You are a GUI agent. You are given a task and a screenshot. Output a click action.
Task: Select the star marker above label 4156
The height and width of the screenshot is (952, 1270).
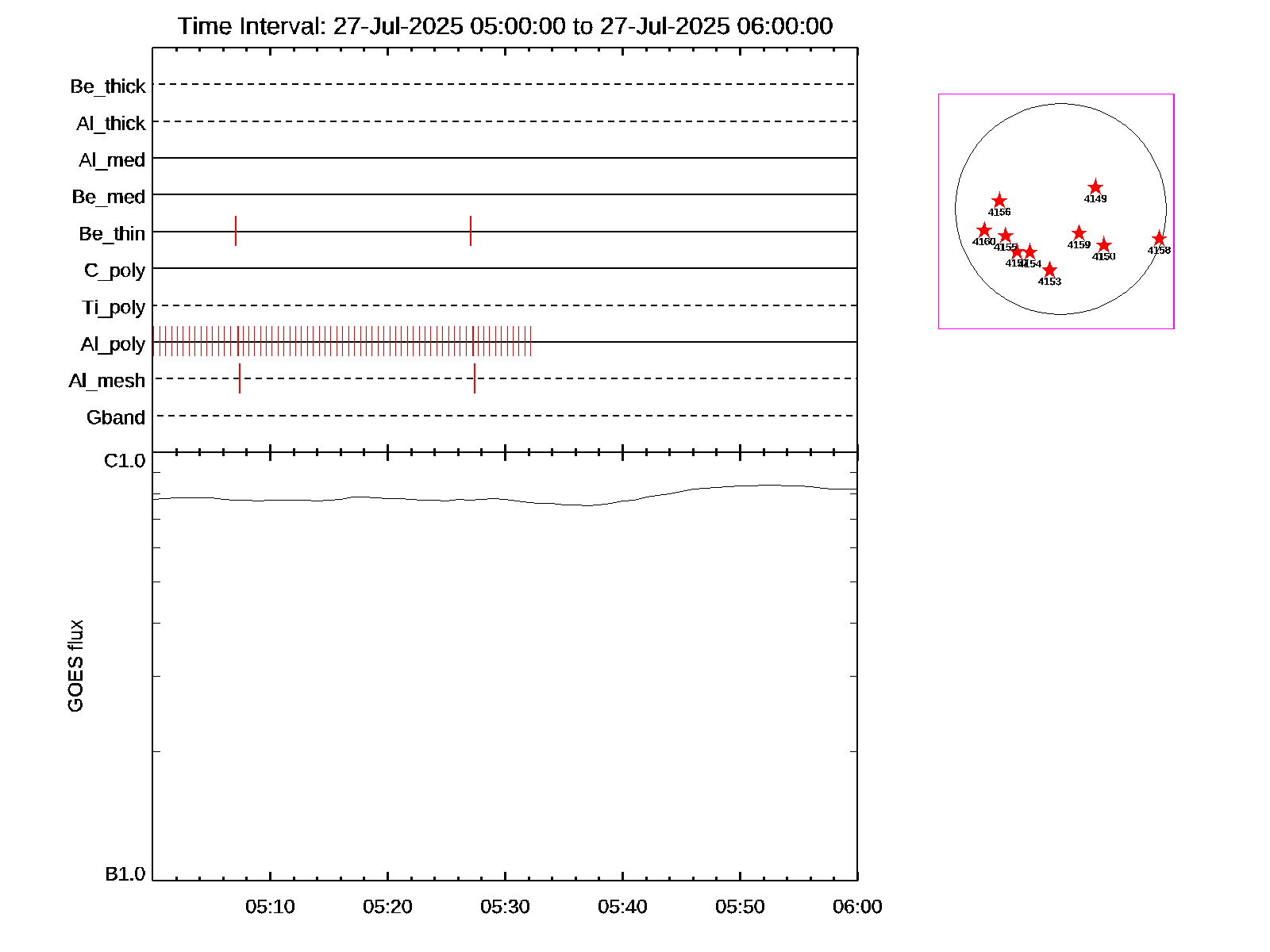pyautogui.click(x=999, y=201)
